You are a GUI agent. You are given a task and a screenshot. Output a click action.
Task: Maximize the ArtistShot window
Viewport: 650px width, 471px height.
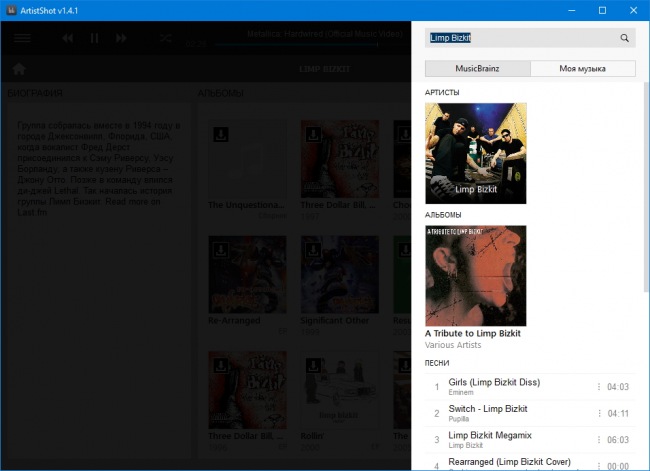(x=602, y=10)
